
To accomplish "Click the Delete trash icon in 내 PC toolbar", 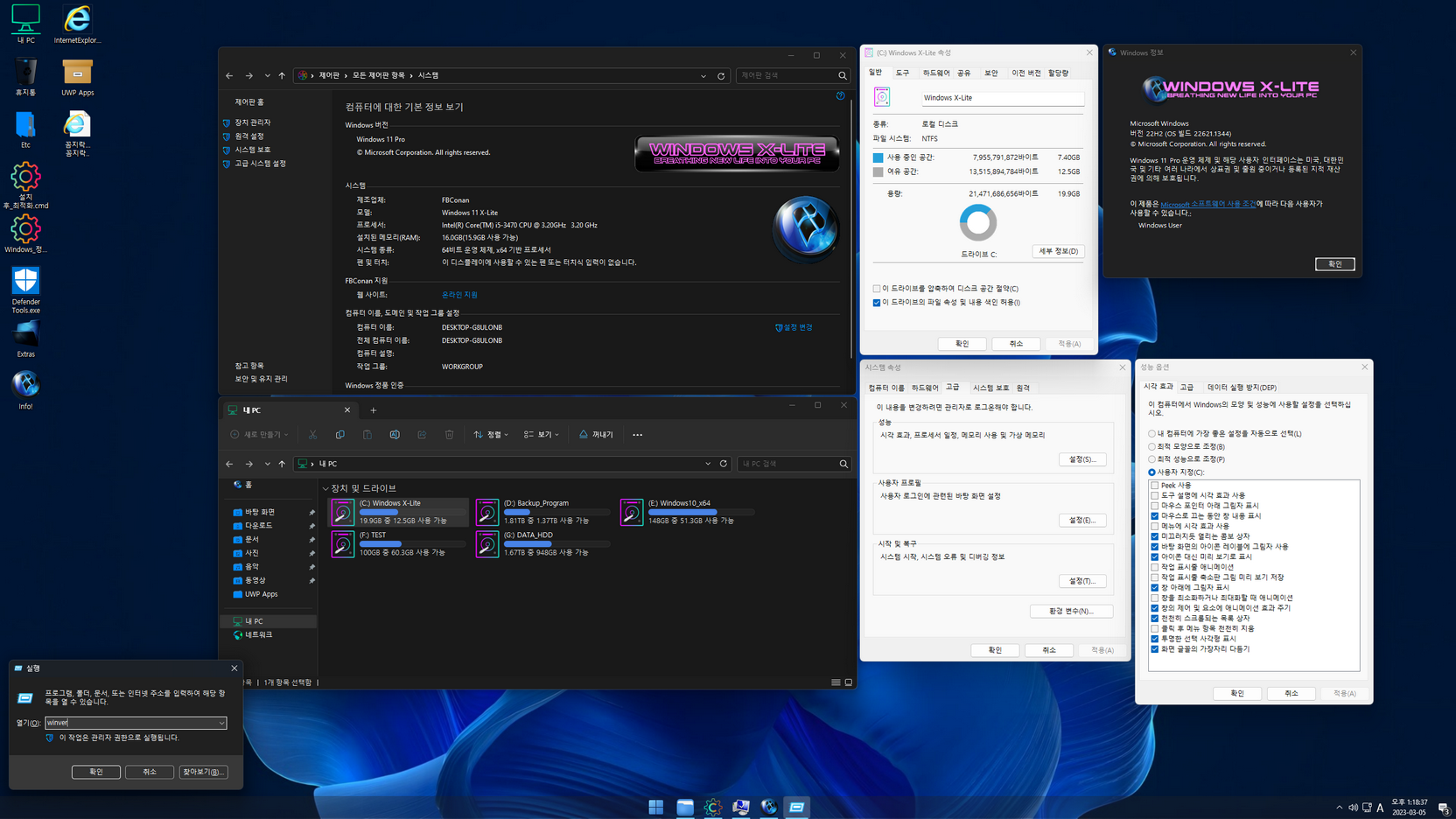I will pyautogui.click(x=449, y=435).
